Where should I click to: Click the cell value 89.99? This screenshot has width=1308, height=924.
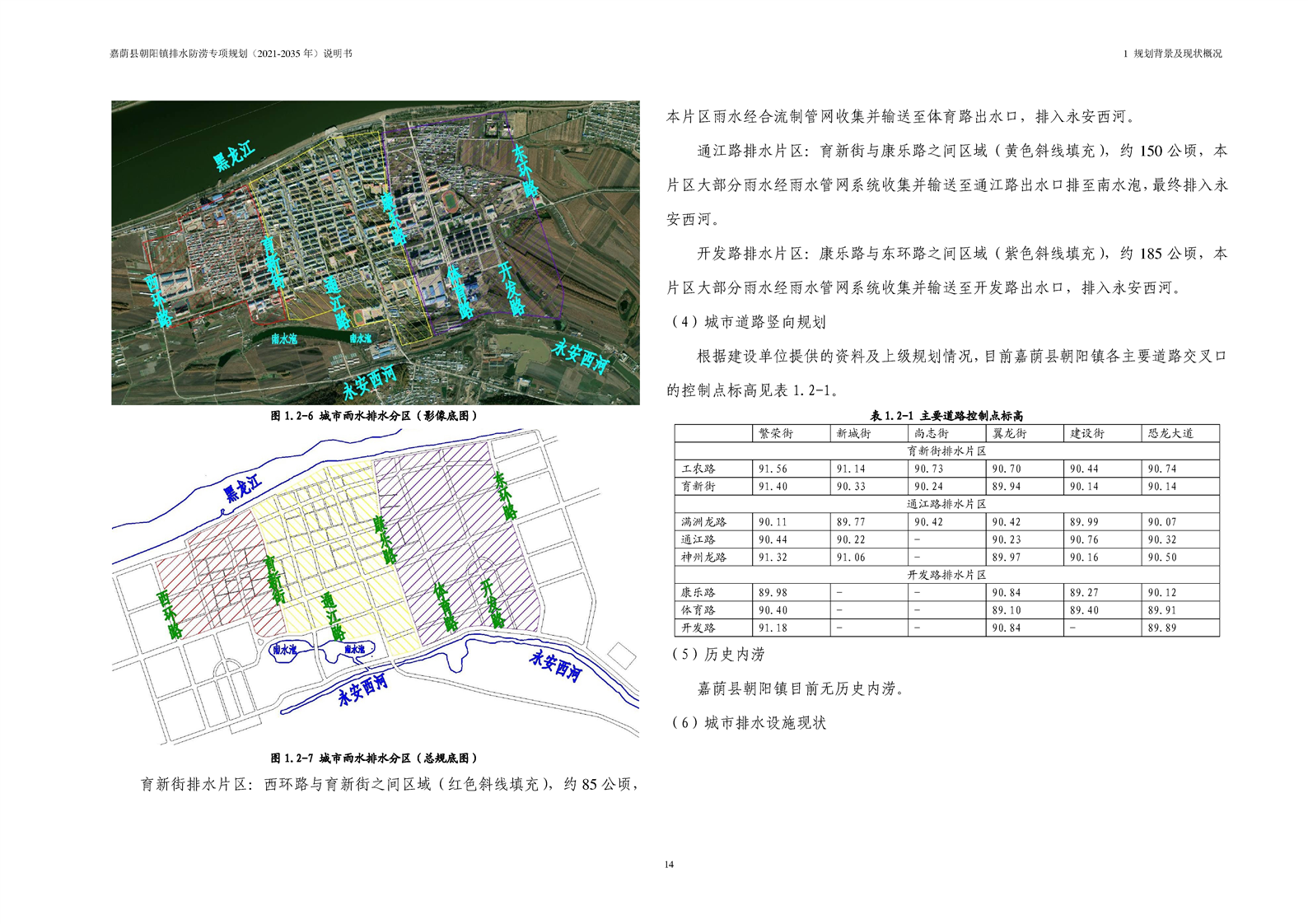point(1084,522)
